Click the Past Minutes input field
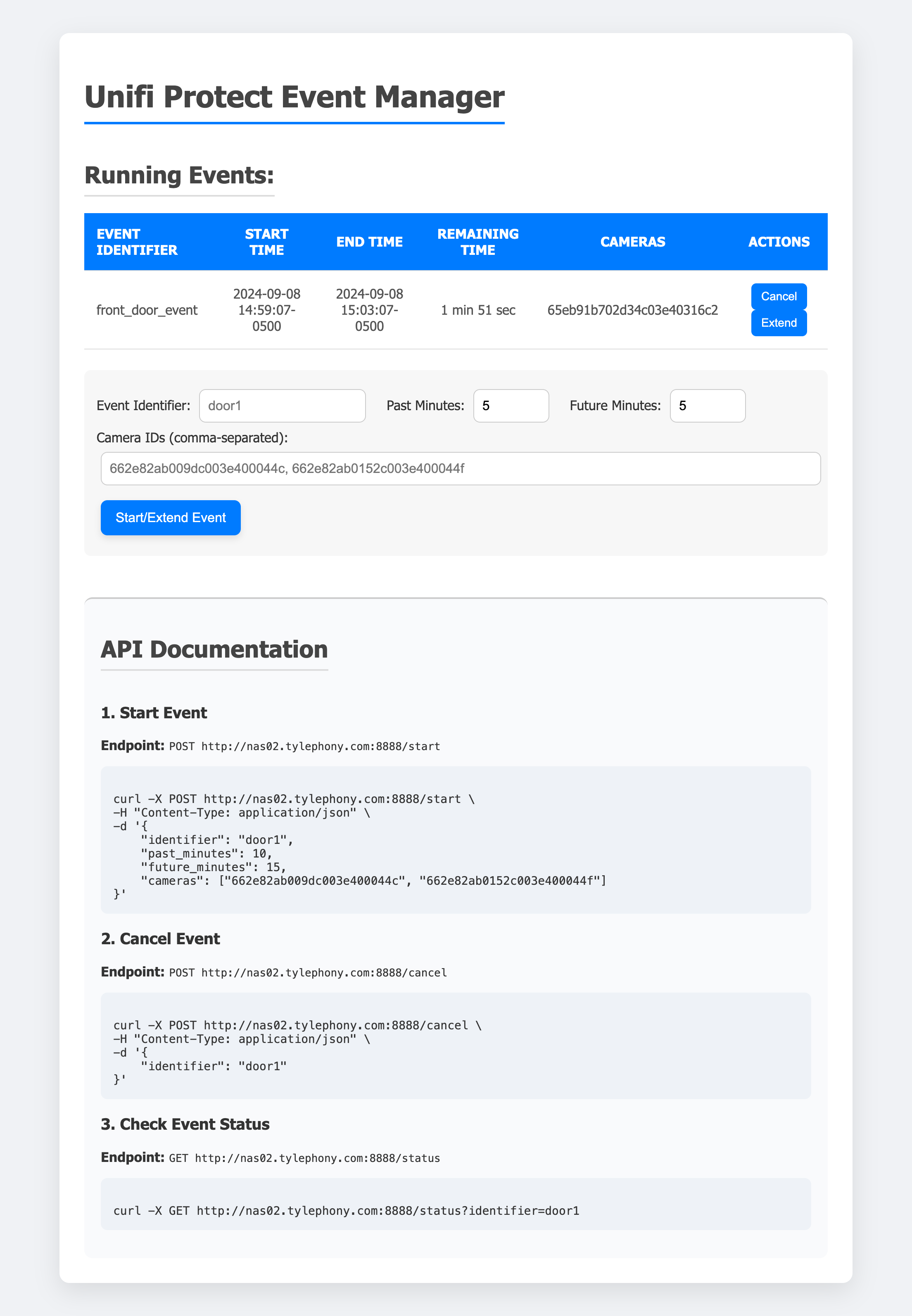Screen dimensions: 912x1316 (x=510, y=405)
